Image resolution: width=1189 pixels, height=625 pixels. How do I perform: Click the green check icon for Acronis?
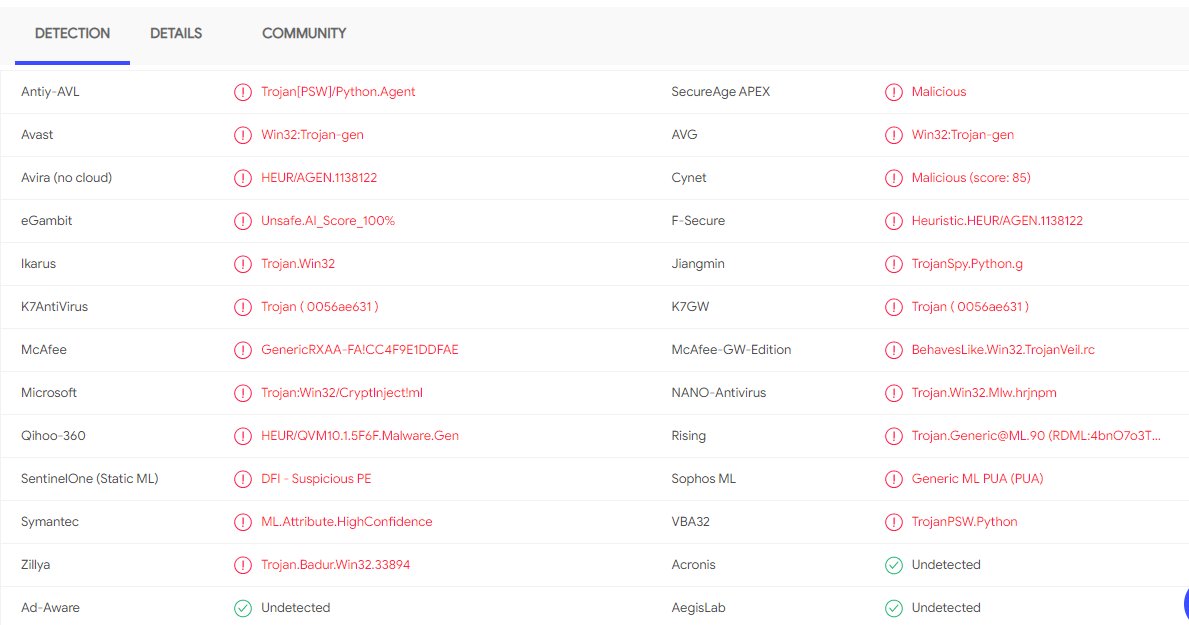tap(894, 565)
